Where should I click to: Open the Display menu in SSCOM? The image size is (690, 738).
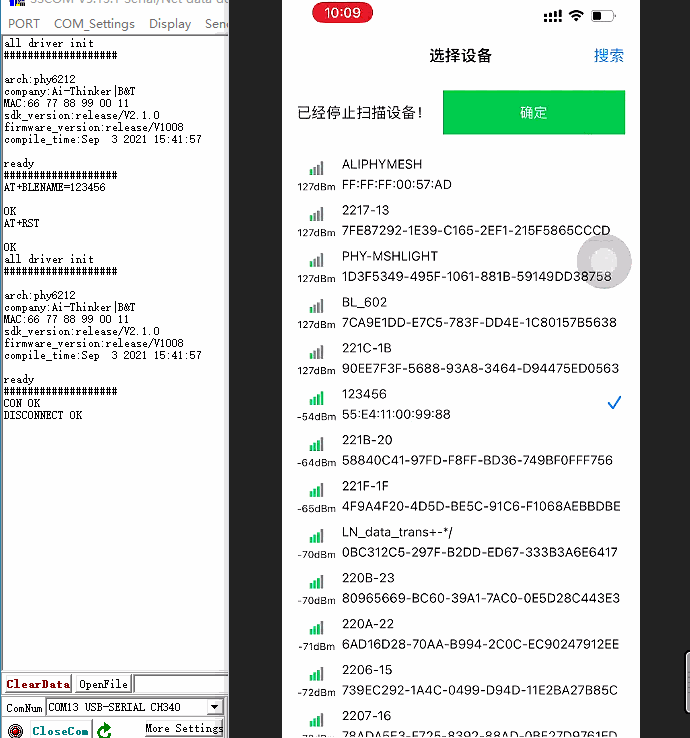(170, 24)
